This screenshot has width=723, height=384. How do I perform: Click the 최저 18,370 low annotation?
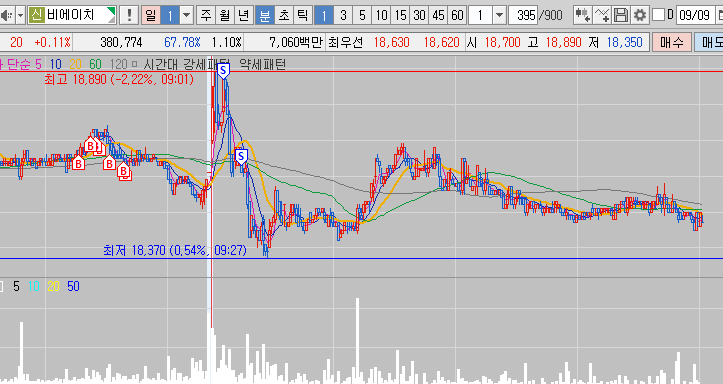175,251
